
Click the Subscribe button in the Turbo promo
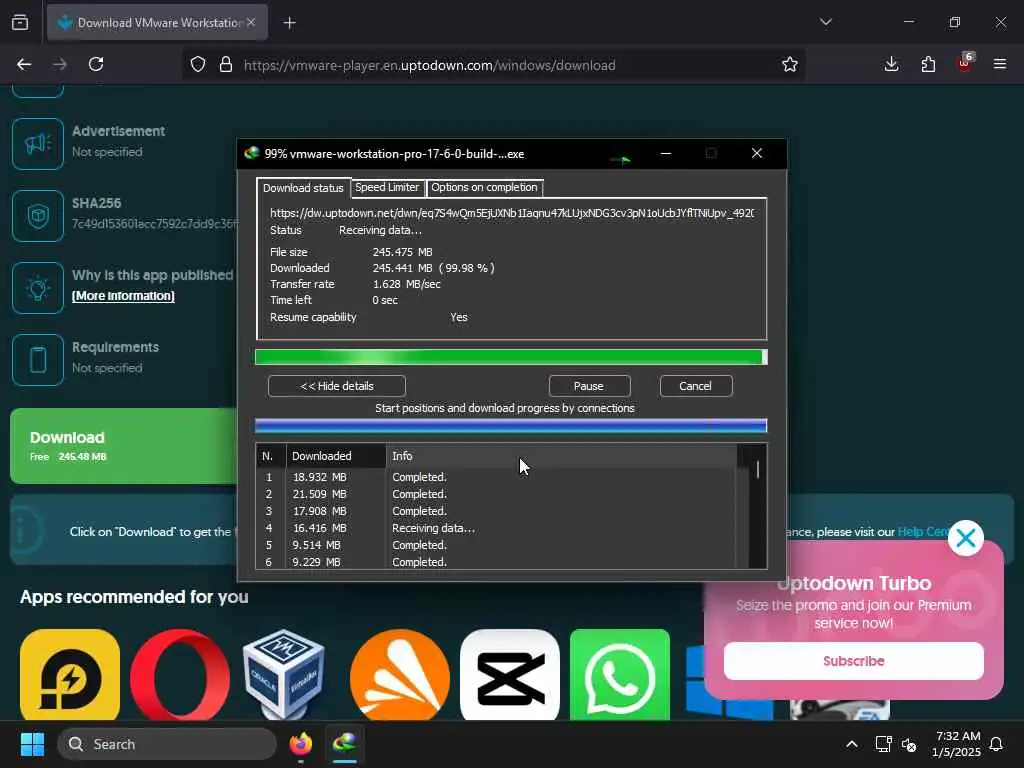[x=854, y=661]
